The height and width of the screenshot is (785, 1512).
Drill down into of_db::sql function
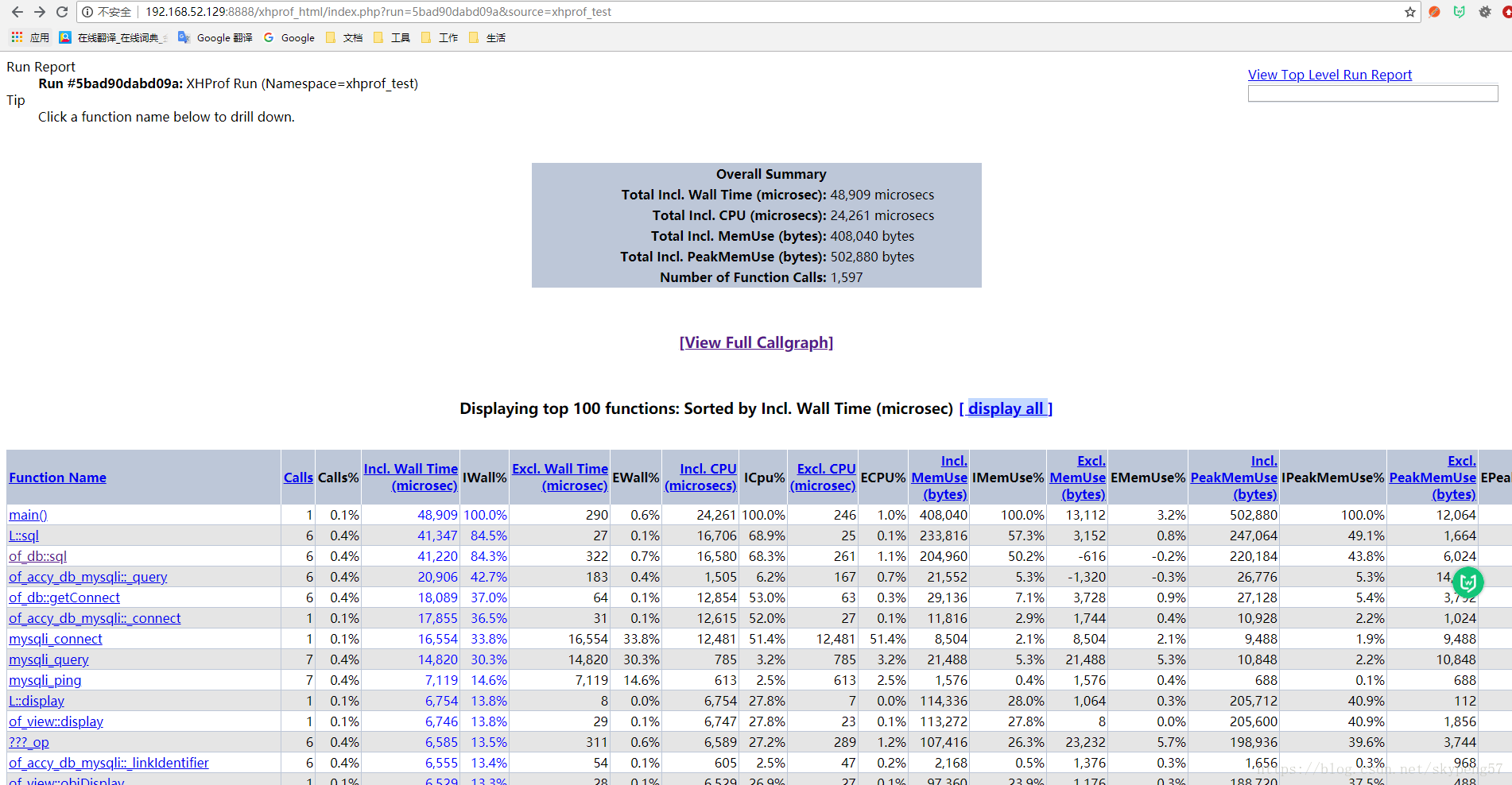(x=37, y=556)
